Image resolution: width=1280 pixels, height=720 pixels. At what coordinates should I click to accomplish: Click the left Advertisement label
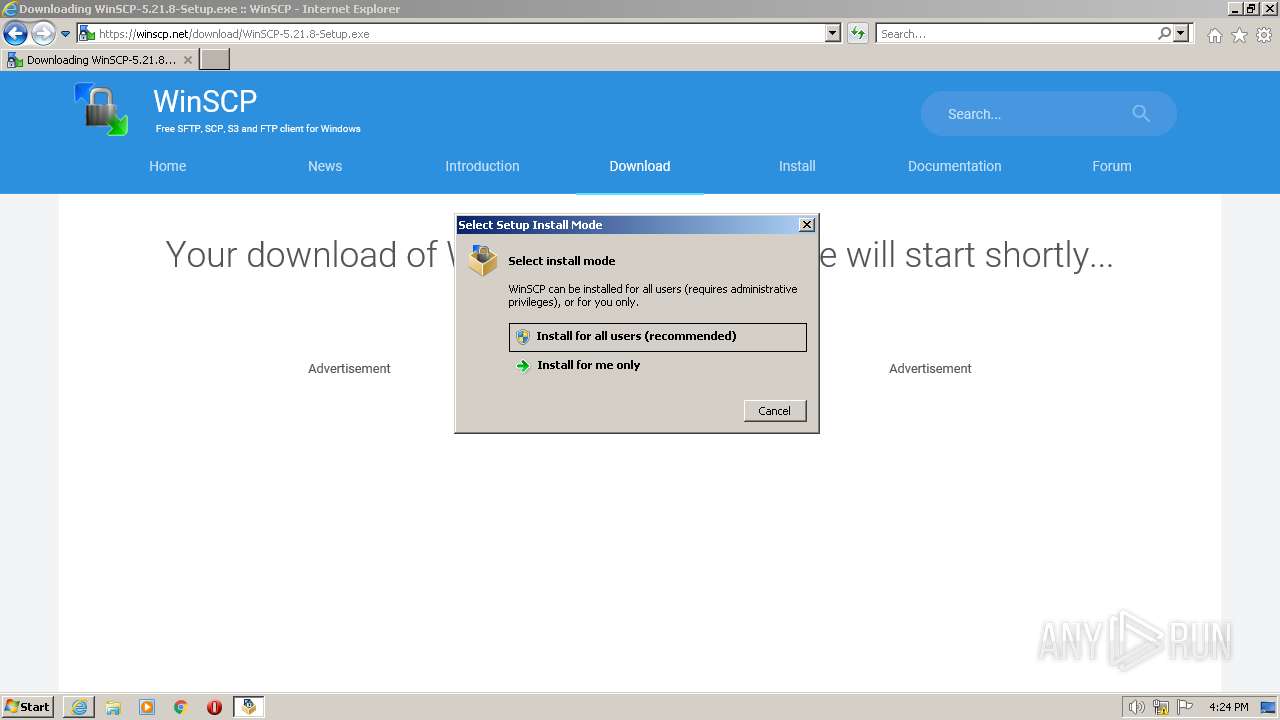coord(349,369)
